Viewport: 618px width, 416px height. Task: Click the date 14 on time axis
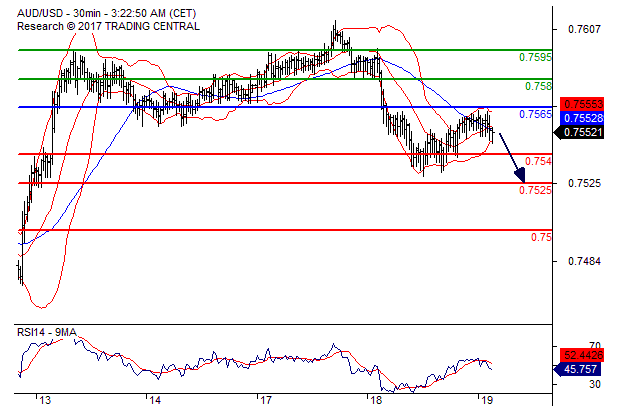[x=155, y=401]
